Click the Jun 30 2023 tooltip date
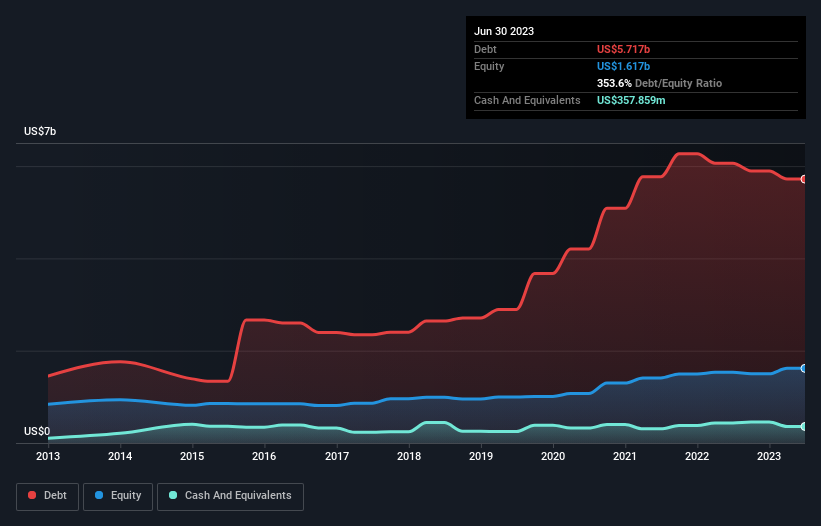The image size is (821, 526). coord(504,31)
